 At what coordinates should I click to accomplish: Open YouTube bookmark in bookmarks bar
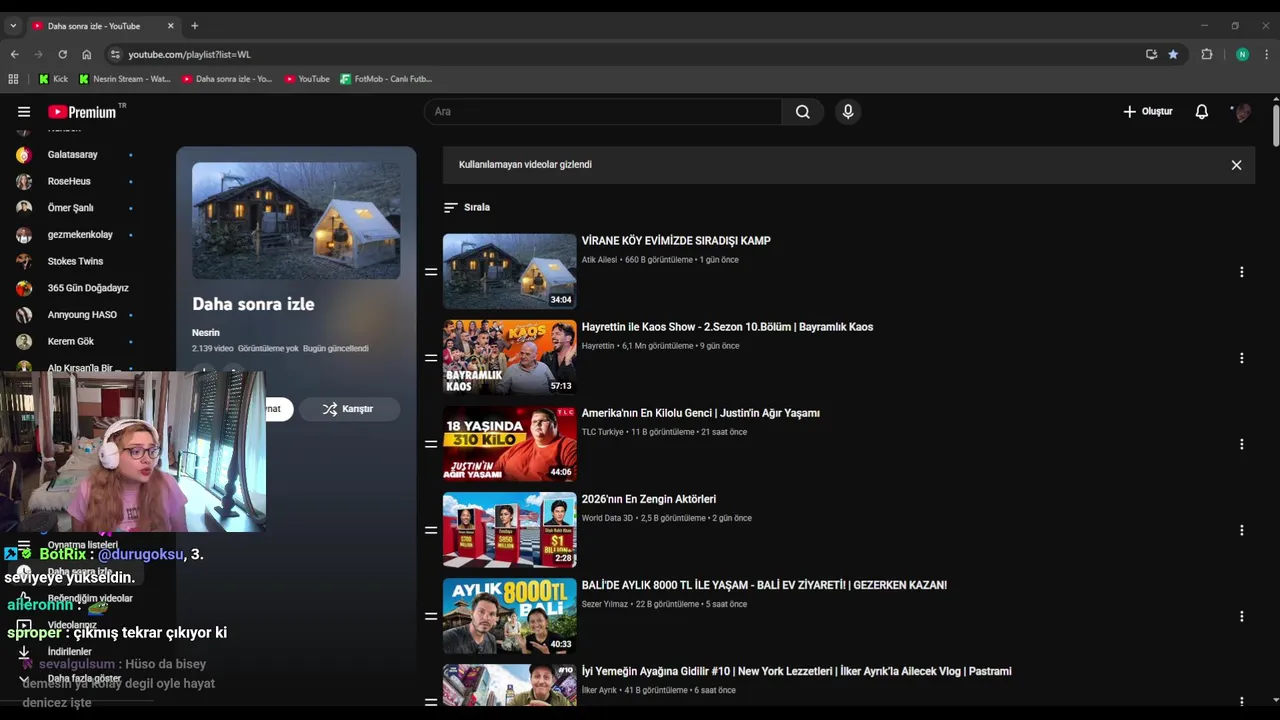pyautogui.click(x=307, y=79)
